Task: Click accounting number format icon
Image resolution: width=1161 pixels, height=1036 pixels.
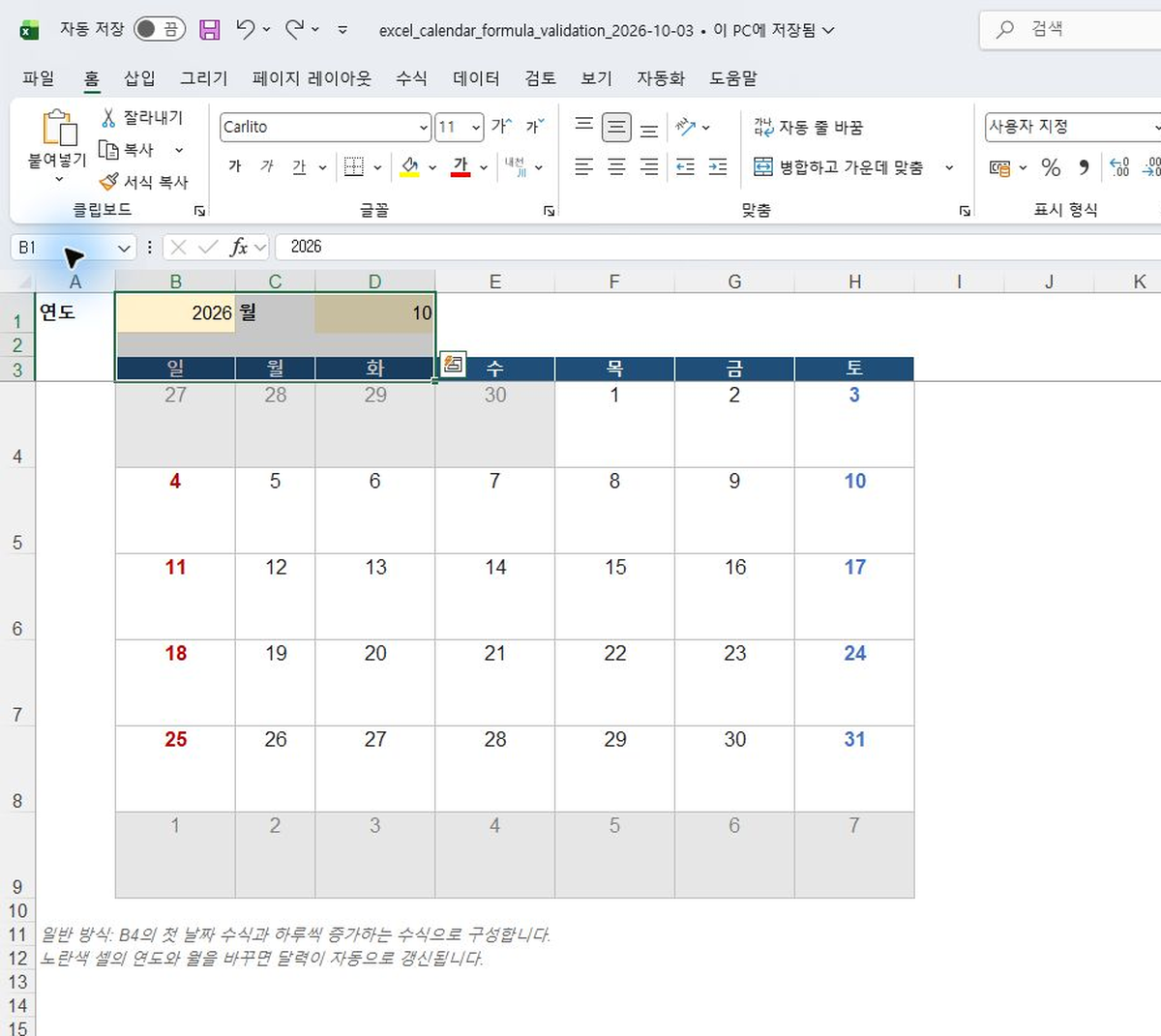Action: [999, 167]
